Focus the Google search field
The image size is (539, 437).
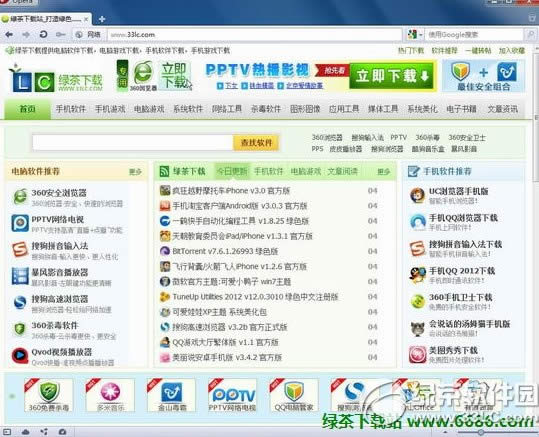(474, 34)
